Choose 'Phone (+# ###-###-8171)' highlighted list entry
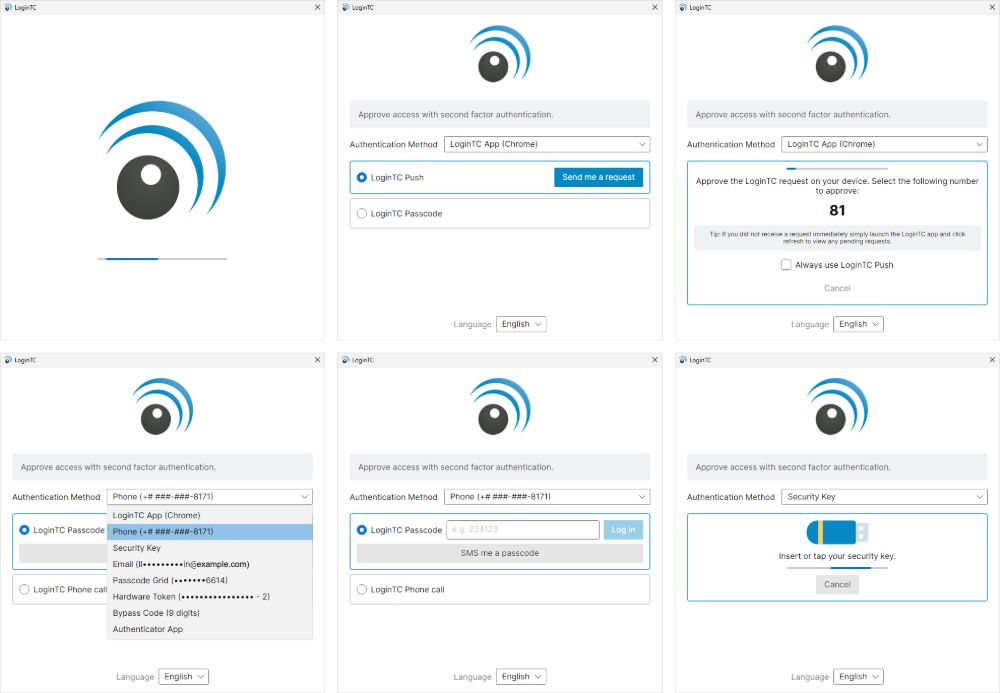 pos(209,532)
